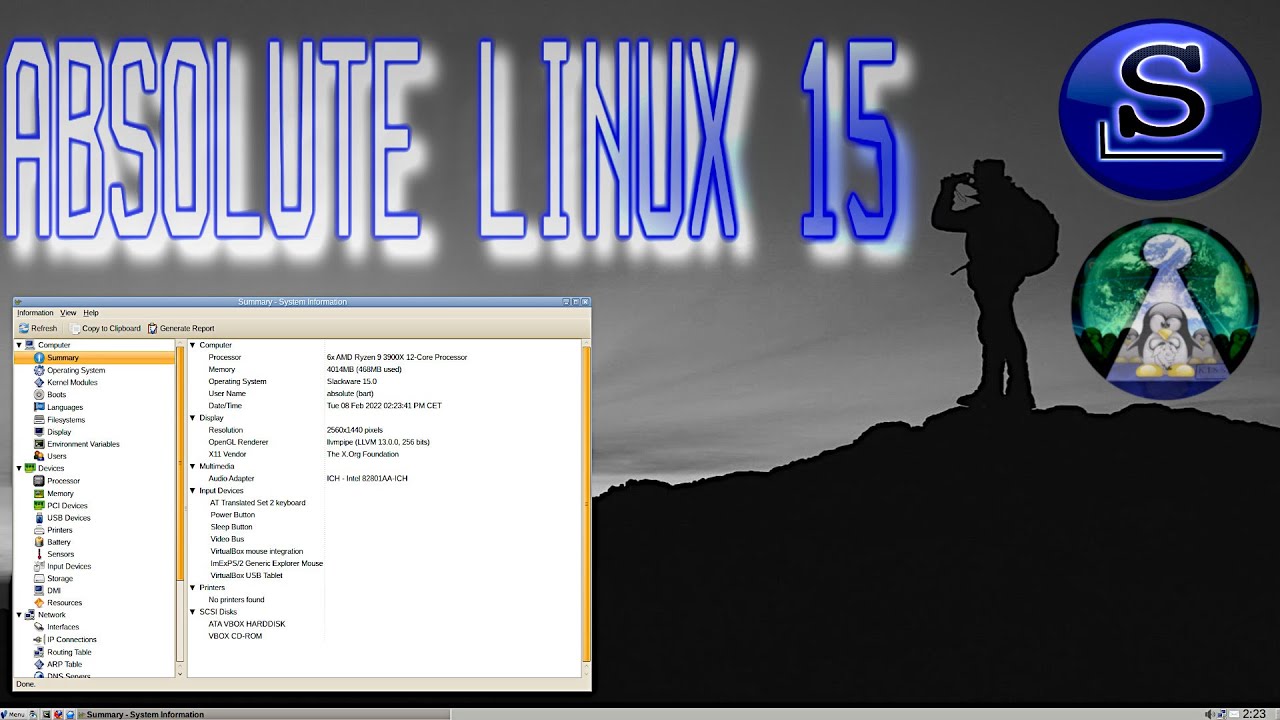This screenshot has height=720, width=1280.
Task: Open the Resources icon
Action: [x=39, y=603]
